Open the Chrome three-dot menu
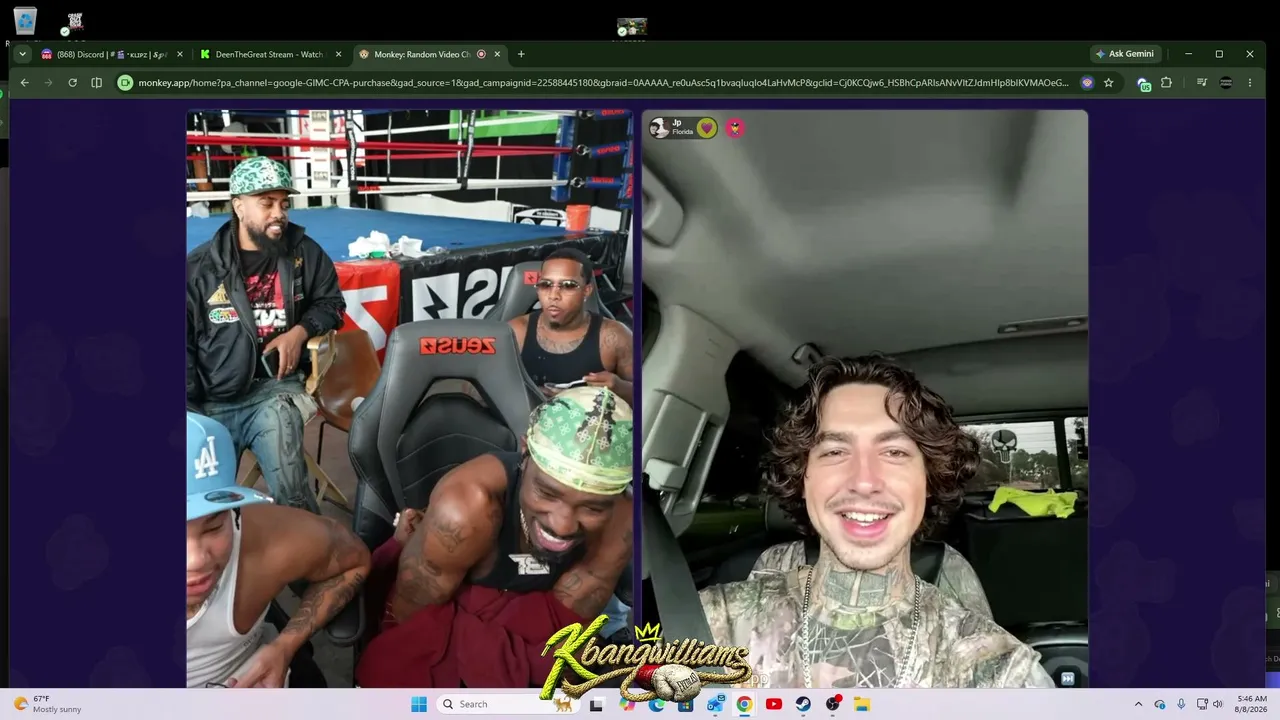This screenshot has height=720, width=1280. point(1250,83)
